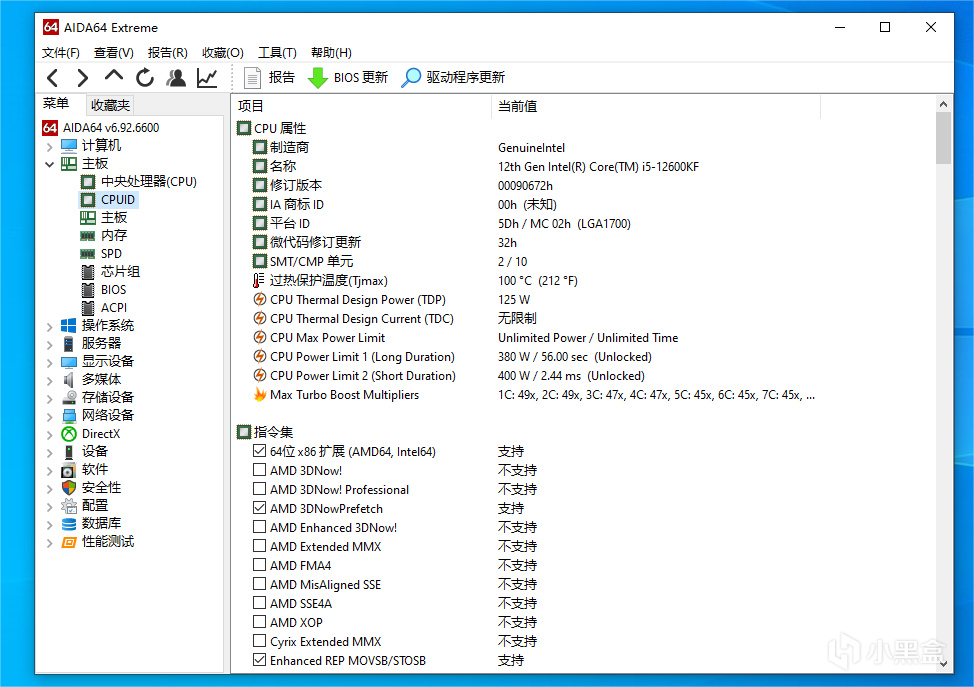Collapse the 主板 tree node
The width and height of the screenshot is (974, 687).
click(50, 165)
